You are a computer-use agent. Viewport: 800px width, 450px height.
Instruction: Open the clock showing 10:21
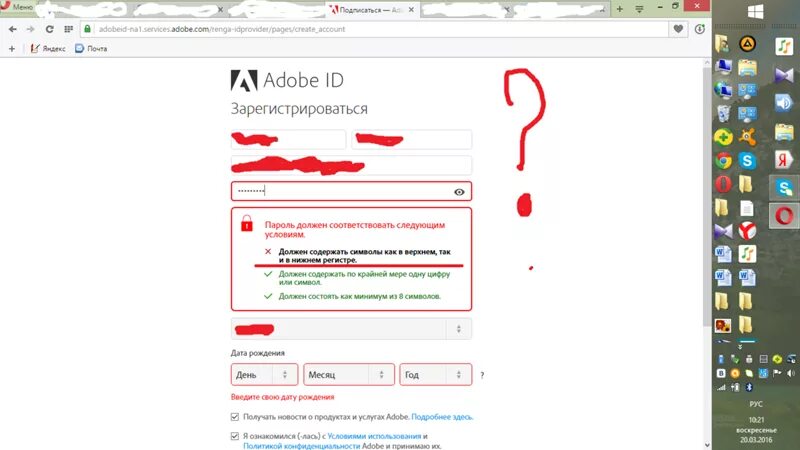[756, 420]
